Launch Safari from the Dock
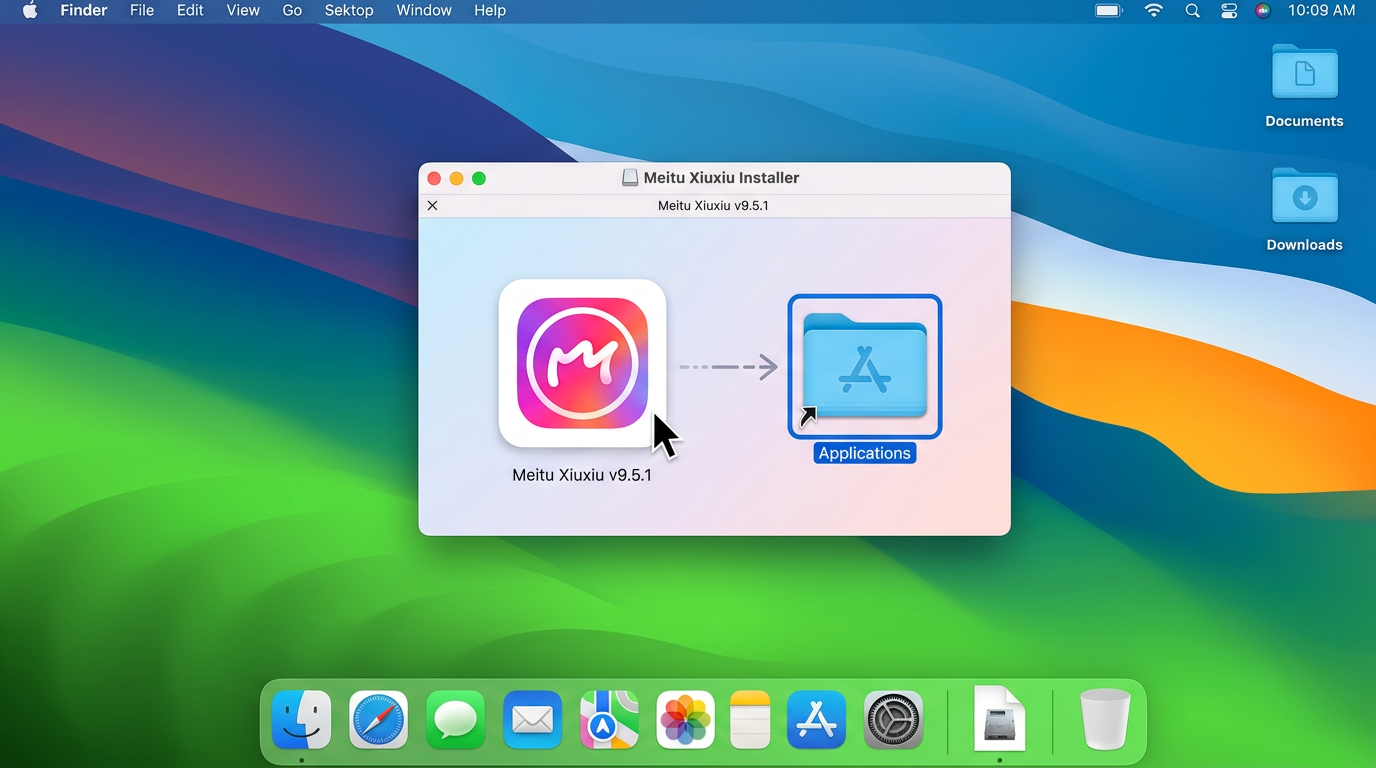The width and height of the screenshot is (1376, 768). (x=379, y=719)
